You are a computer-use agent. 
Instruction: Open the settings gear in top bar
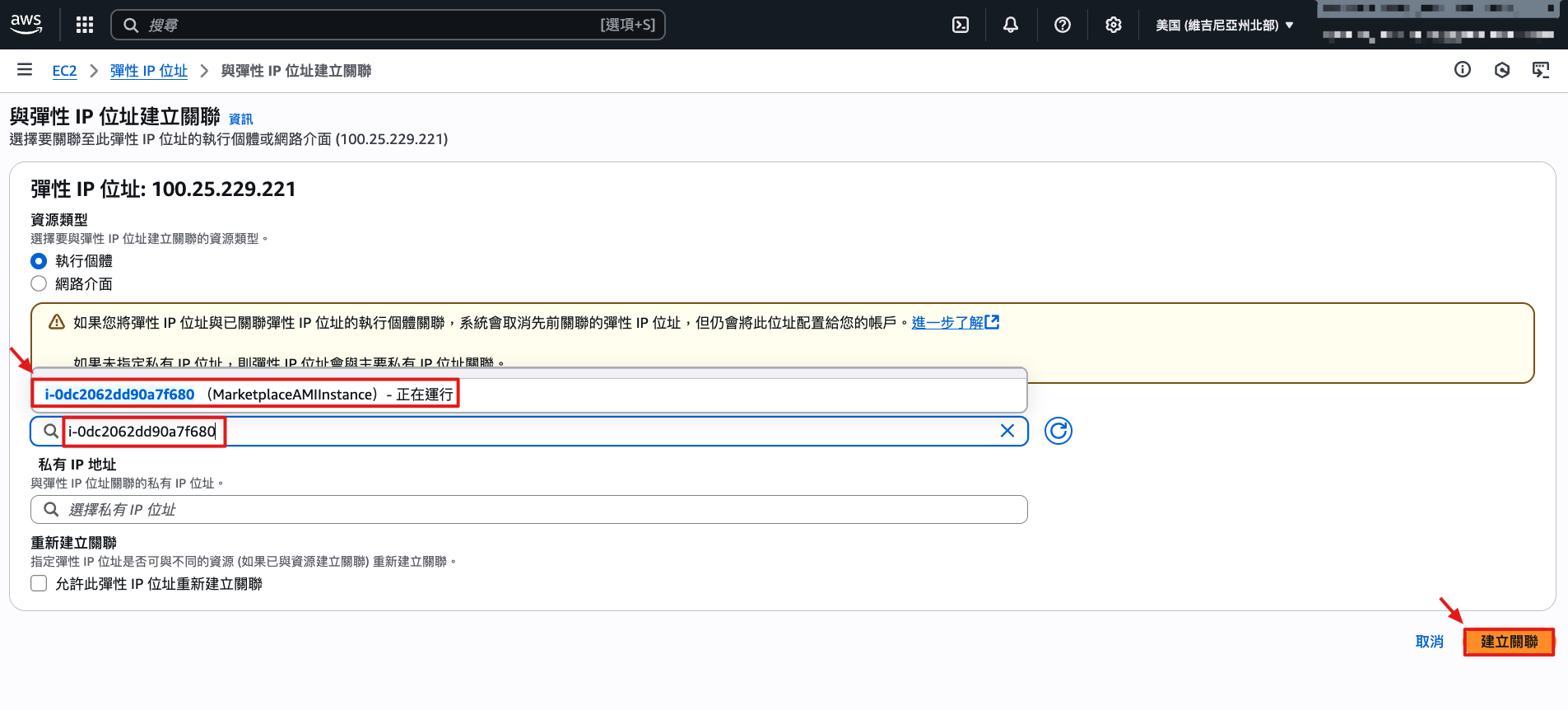(x=1113, y=25)
